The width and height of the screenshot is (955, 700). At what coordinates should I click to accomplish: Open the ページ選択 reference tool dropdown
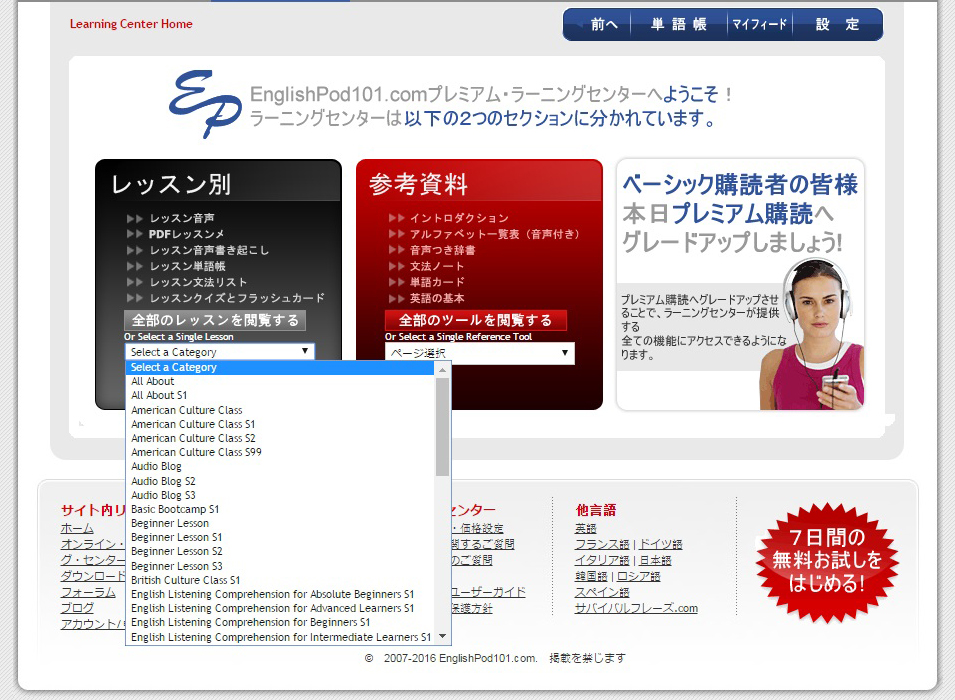pyautogui.click(x=479, y=352)
